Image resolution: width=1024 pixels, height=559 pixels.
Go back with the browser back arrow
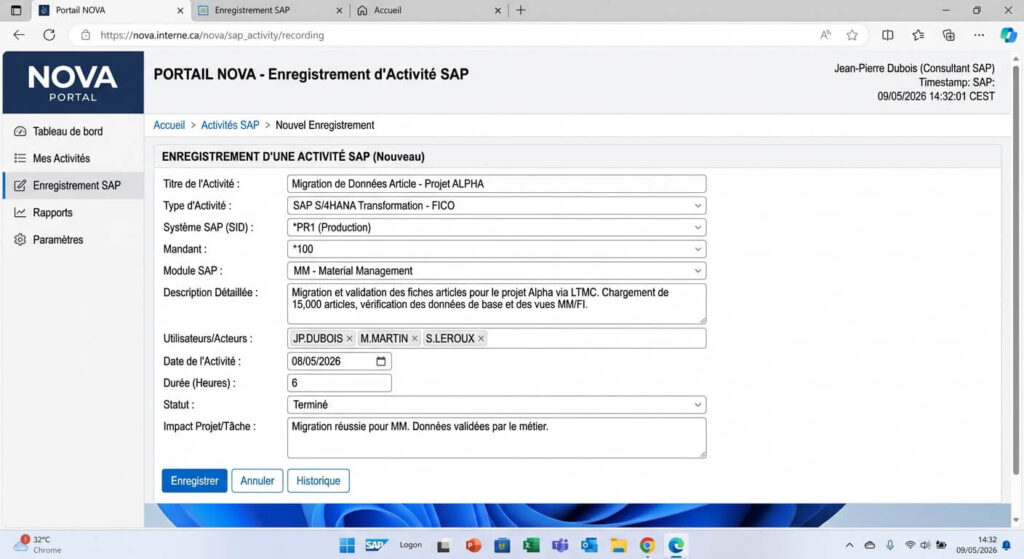click(x=19, y=35)
